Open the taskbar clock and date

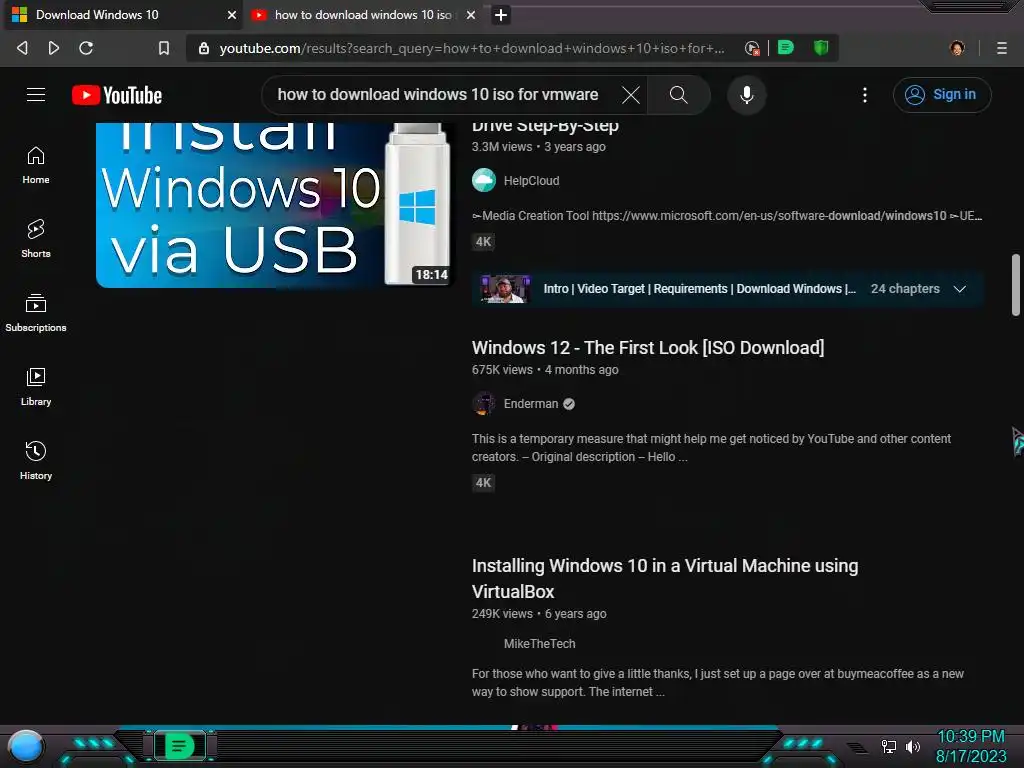tap(971, 746)
